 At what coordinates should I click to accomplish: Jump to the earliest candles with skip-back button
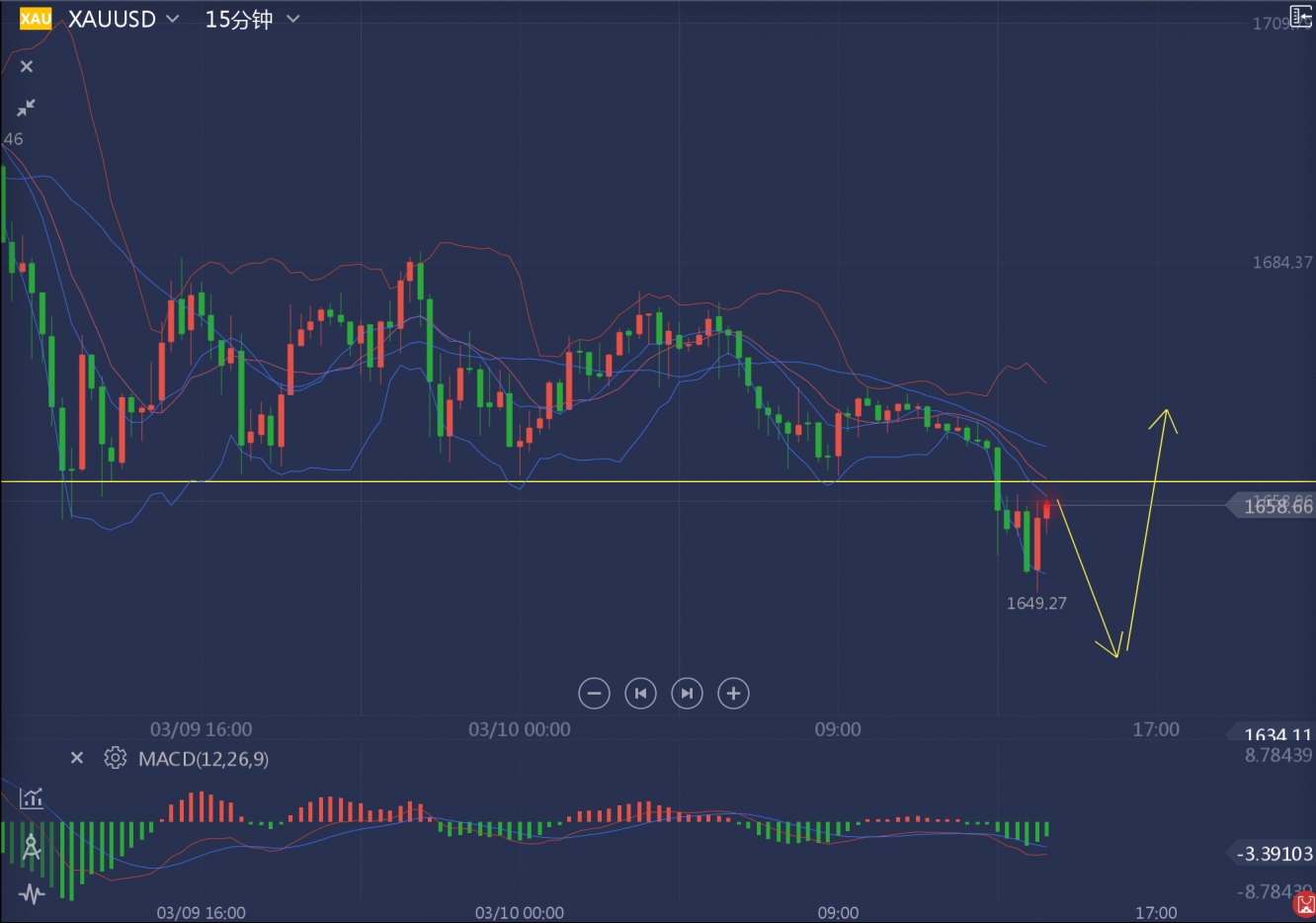(640, 694)
